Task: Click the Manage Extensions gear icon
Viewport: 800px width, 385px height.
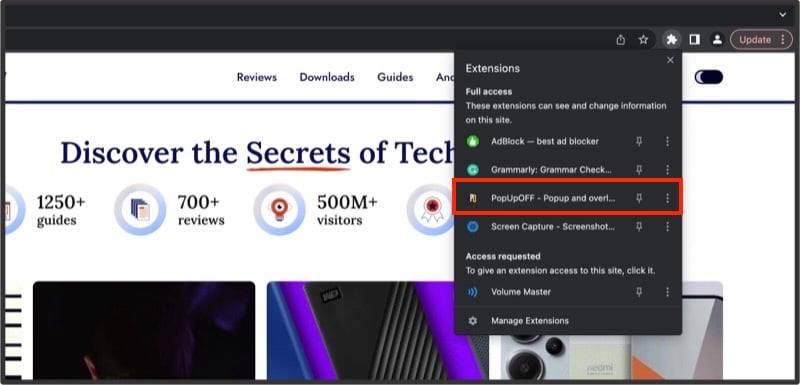Action: point(473,321)
